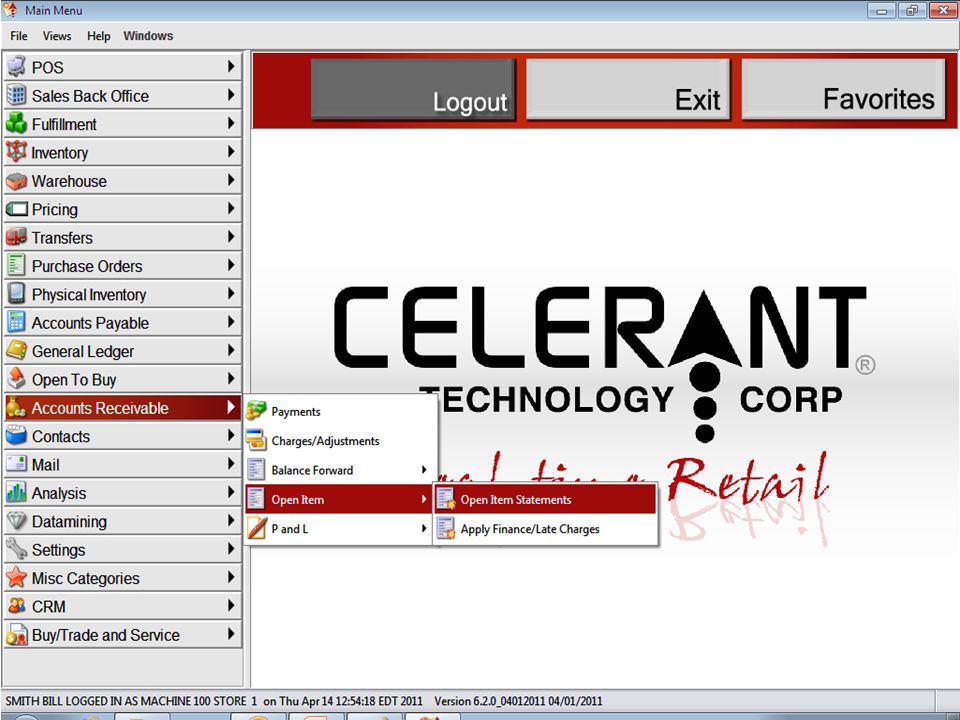Image resolution: width=960 pixels, height=720 pixels.
Task: Expand the General Ledger arrow
Action: click(231, 350)
